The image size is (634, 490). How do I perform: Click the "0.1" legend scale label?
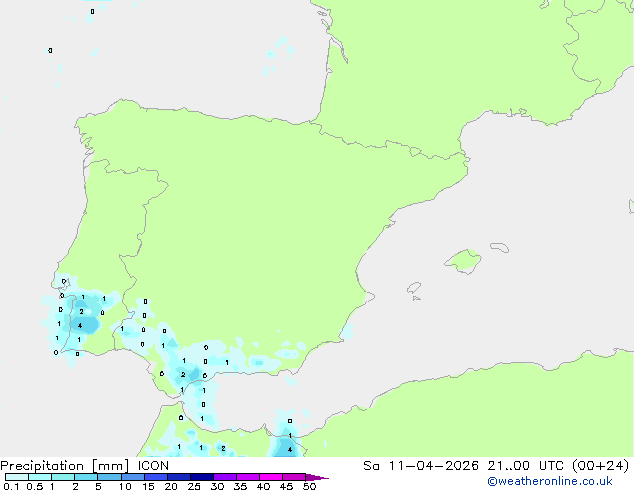click(11, 486)
